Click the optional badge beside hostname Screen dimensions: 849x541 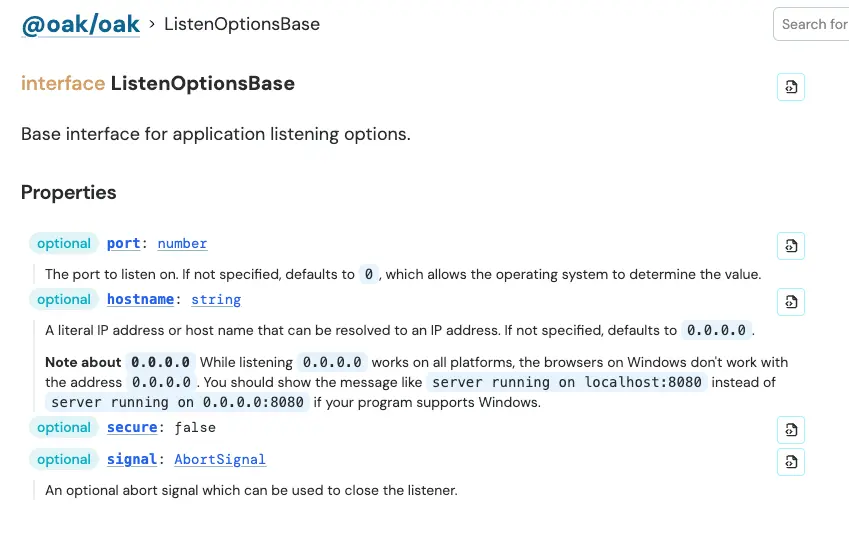pyautogui.click(x=64, y=299)
